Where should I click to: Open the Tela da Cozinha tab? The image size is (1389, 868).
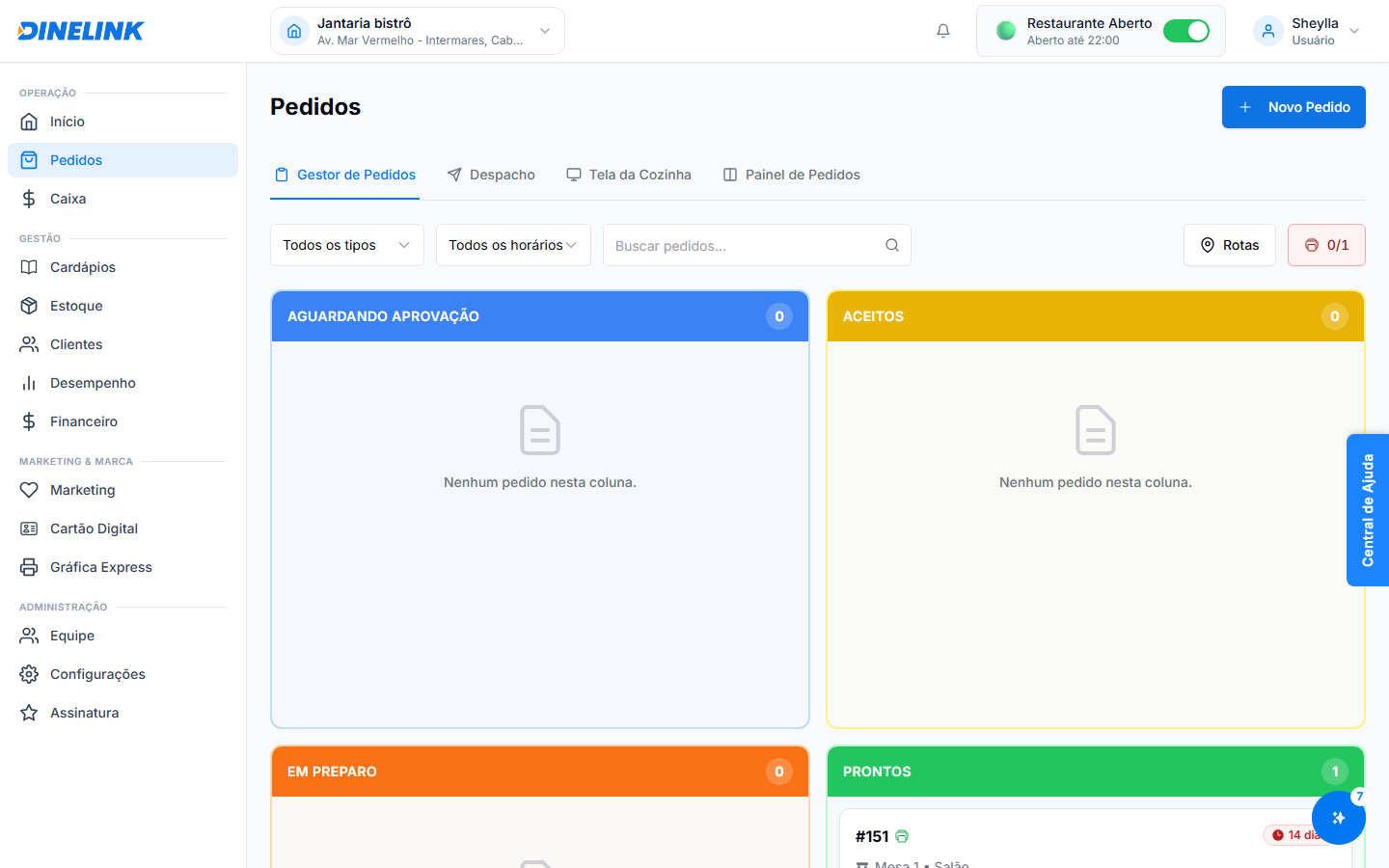[x=629, y=175]
